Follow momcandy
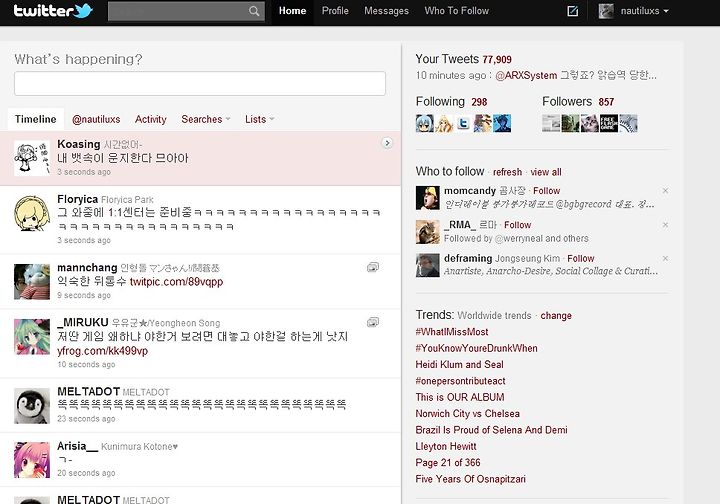This screenshot has width=720, height=504. pyautogui.click(x=546, y=190)
